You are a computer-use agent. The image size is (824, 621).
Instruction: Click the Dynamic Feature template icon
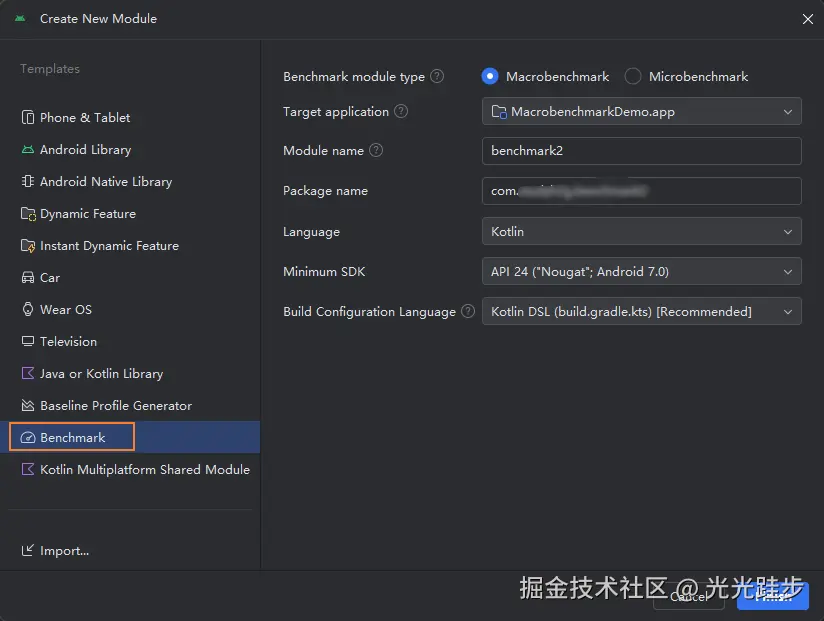click(x=28, y=214)
